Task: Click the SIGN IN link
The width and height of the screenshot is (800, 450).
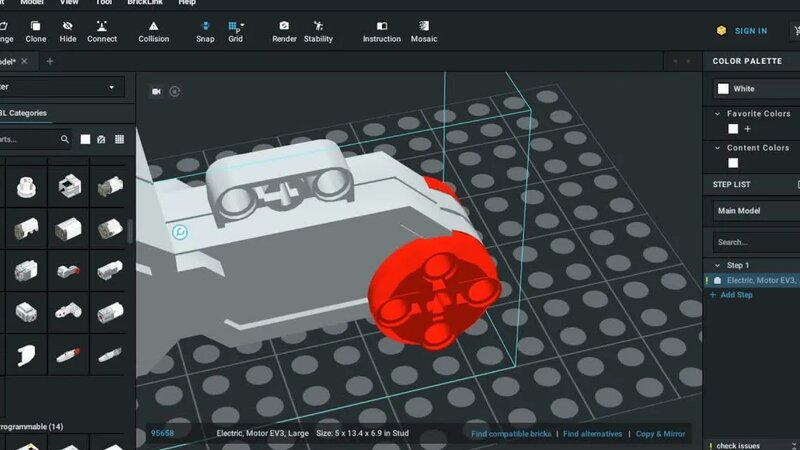Action: 751,31
